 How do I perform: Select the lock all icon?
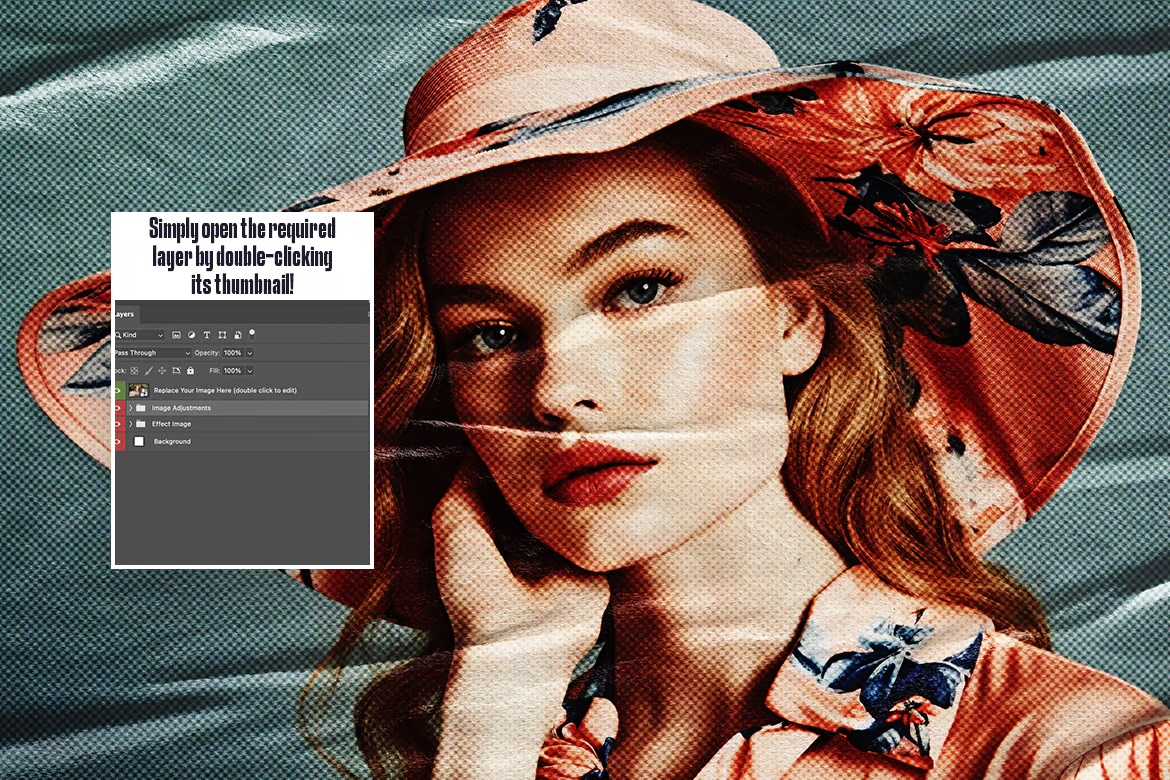point(190,371)
